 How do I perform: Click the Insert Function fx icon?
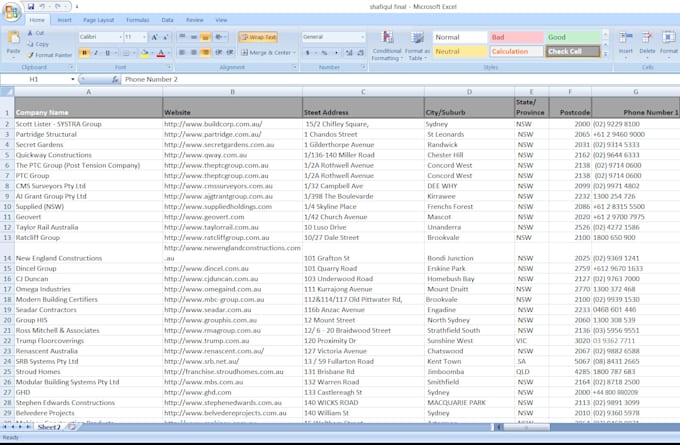[115, 79]
